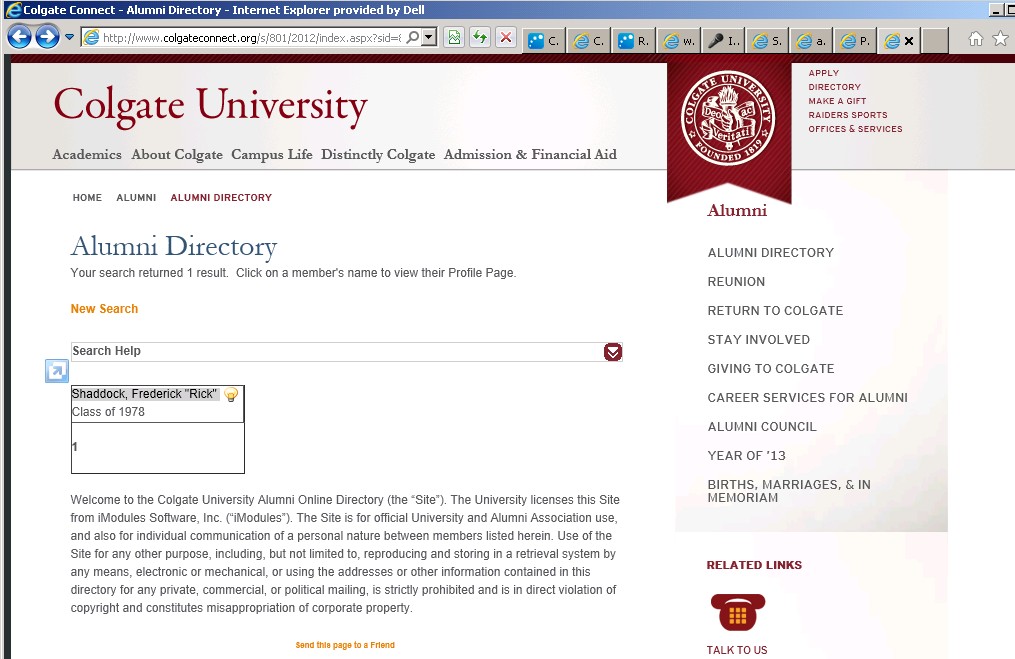Click the MAKE A GIFT link

pyautogui.click(x=837, y=101)
